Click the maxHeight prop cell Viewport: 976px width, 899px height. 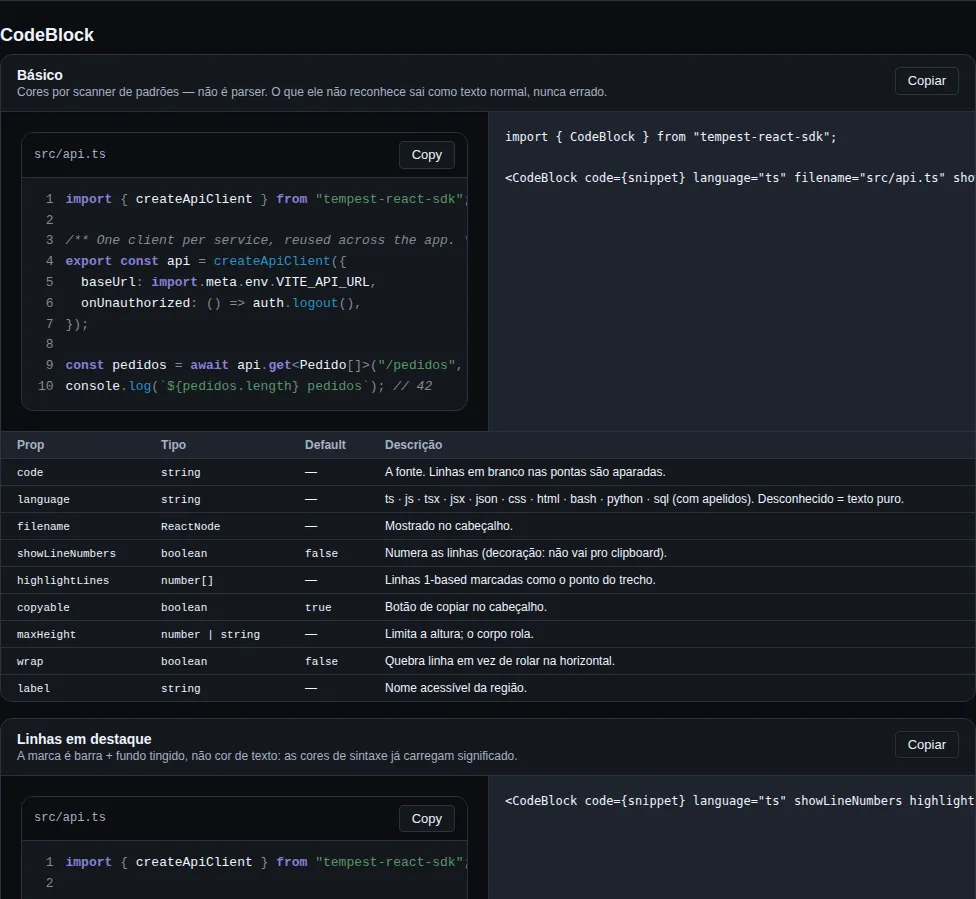(x=46, y=634)
